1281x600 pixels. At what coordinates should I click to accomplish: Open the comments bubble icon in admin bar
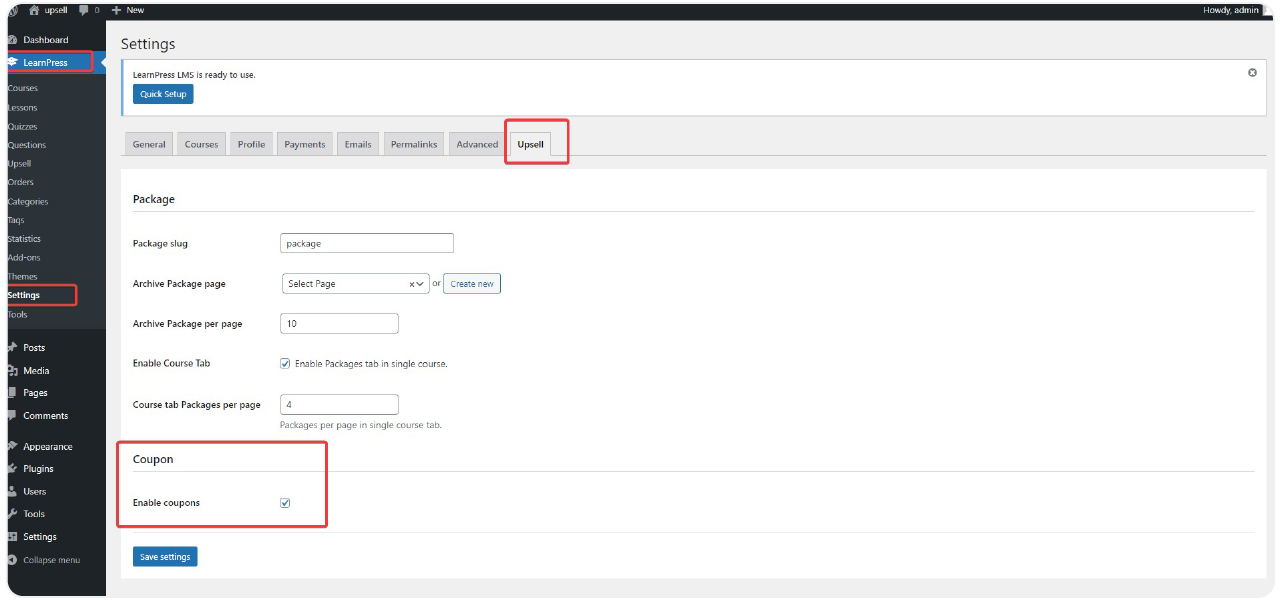(x=83, y=10)
